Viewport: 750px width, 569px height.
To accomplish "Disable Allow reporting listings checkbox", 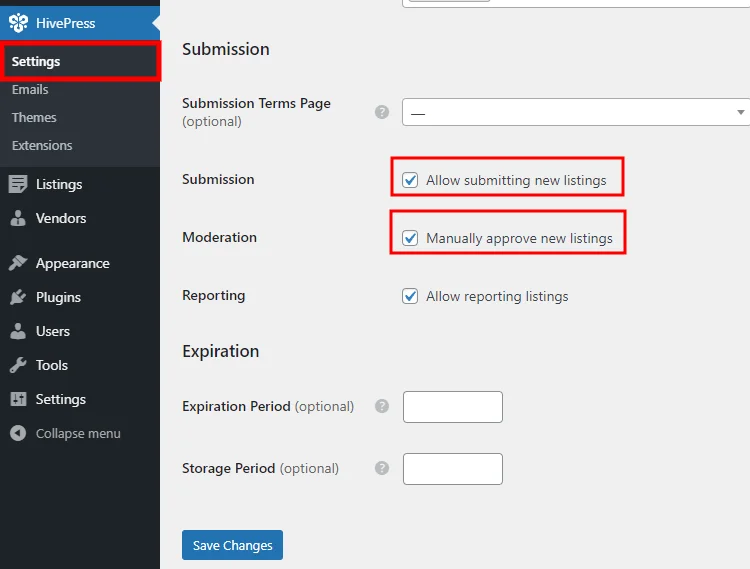I will (410, 296).
